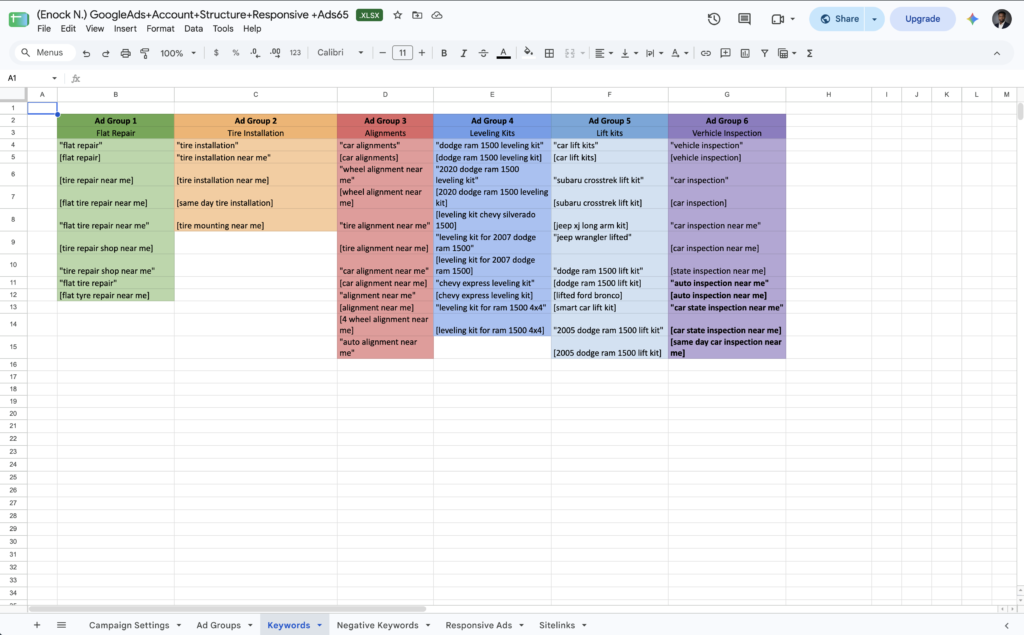This screenshot has height=635, width=1024.
Task: Open the cell borders tool
Action: tap(549, 54)
